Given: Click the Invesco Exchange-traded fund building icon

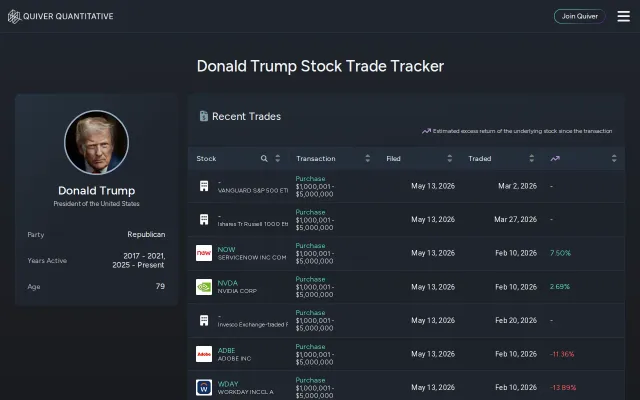Looking at the screenshot, I should 204,320.
